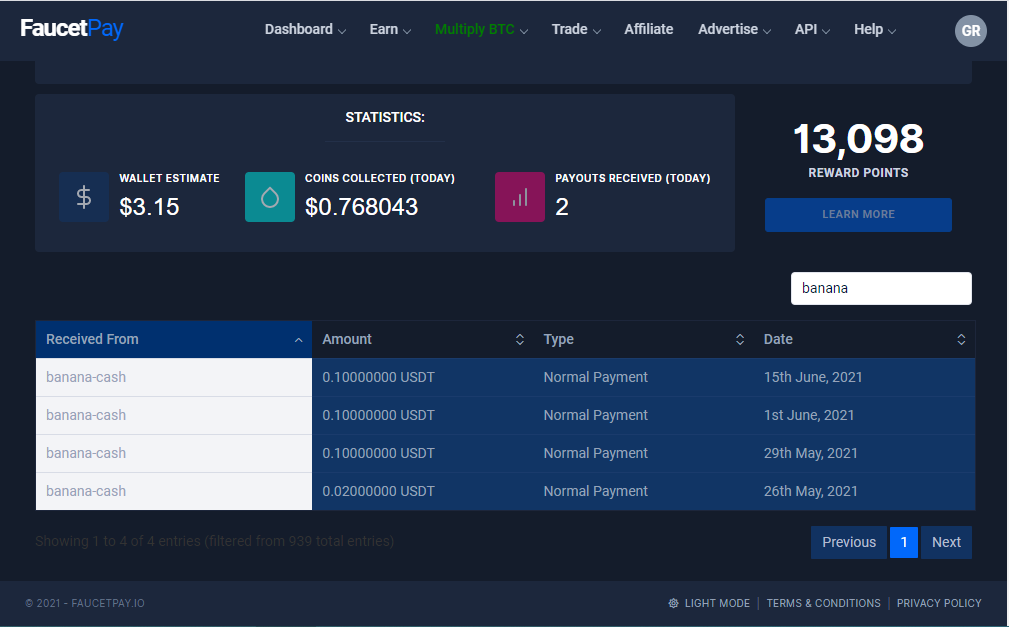The width and height of the screenshot is (1009, 627).
Task: Click the $3.15 wallet estimate value
Action: (149, 207)
